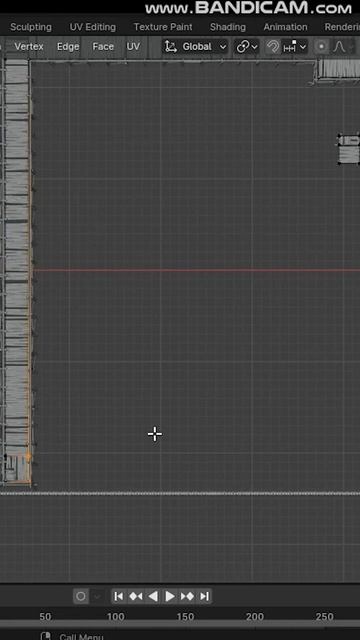Click frame 100 on the timeline

pos(116,616)
